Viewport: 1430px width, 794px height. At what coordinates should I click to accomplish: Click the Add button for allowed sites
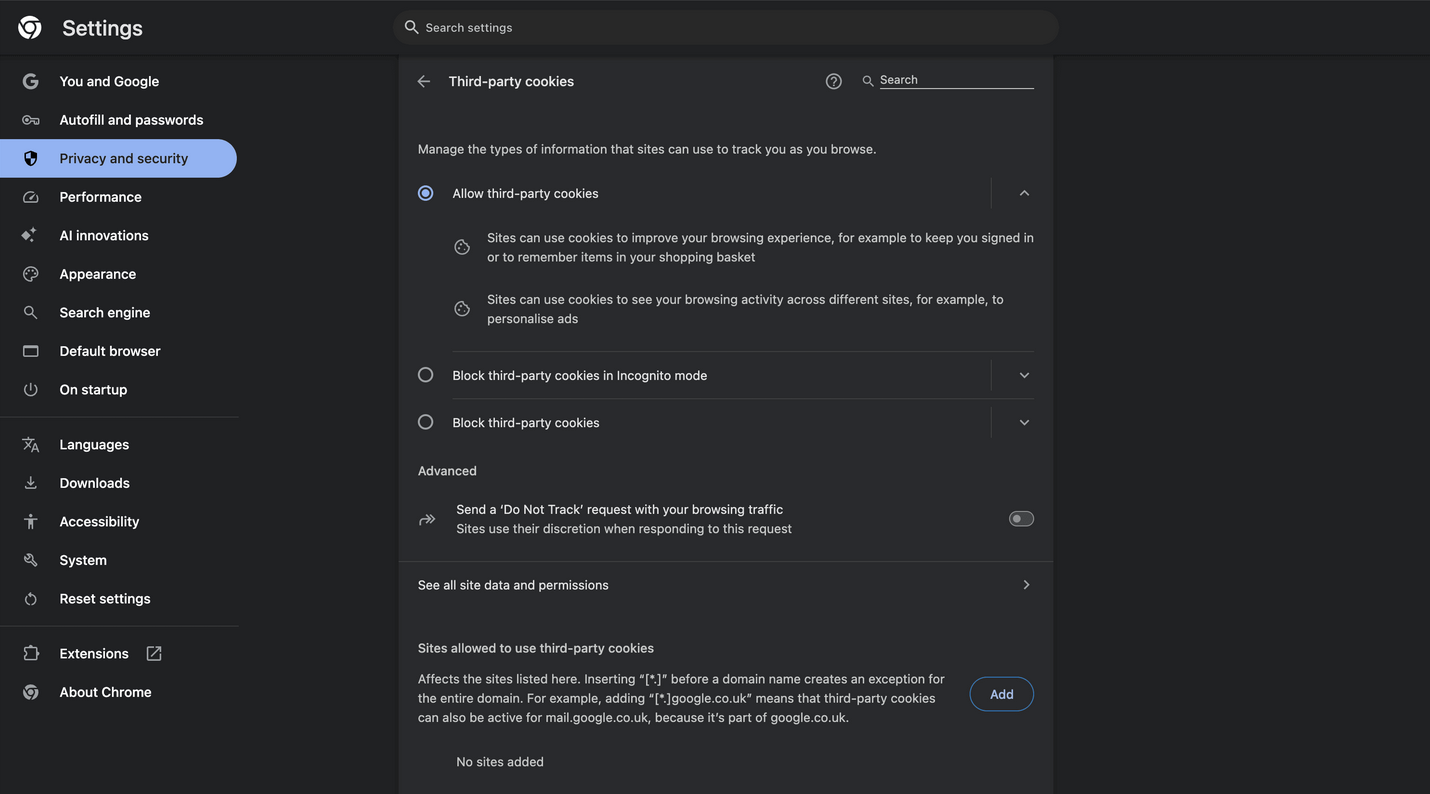[1001, 694]
